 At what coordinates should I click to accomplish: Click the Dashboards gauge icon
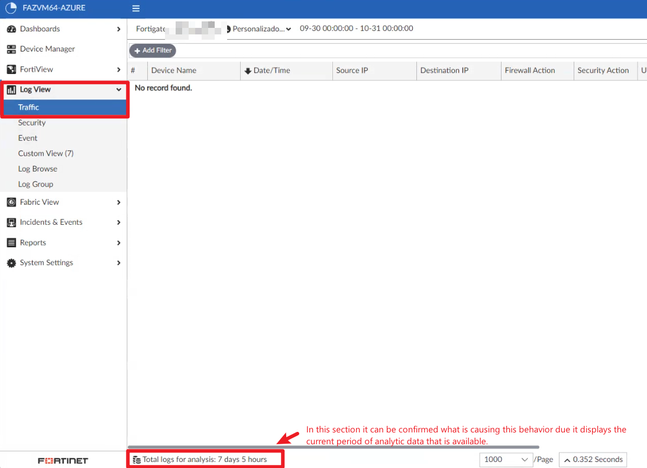point(12,29)
